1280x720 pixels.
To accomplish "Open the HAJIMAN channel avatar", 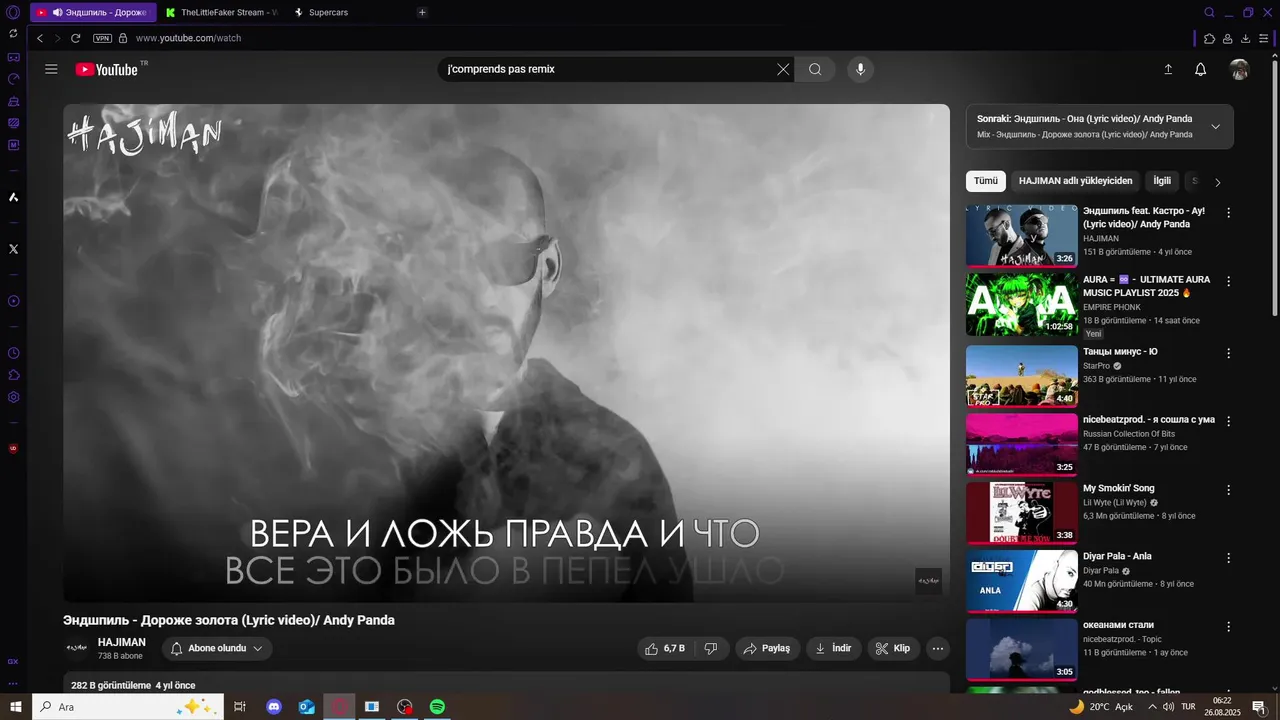I will 77,648.
